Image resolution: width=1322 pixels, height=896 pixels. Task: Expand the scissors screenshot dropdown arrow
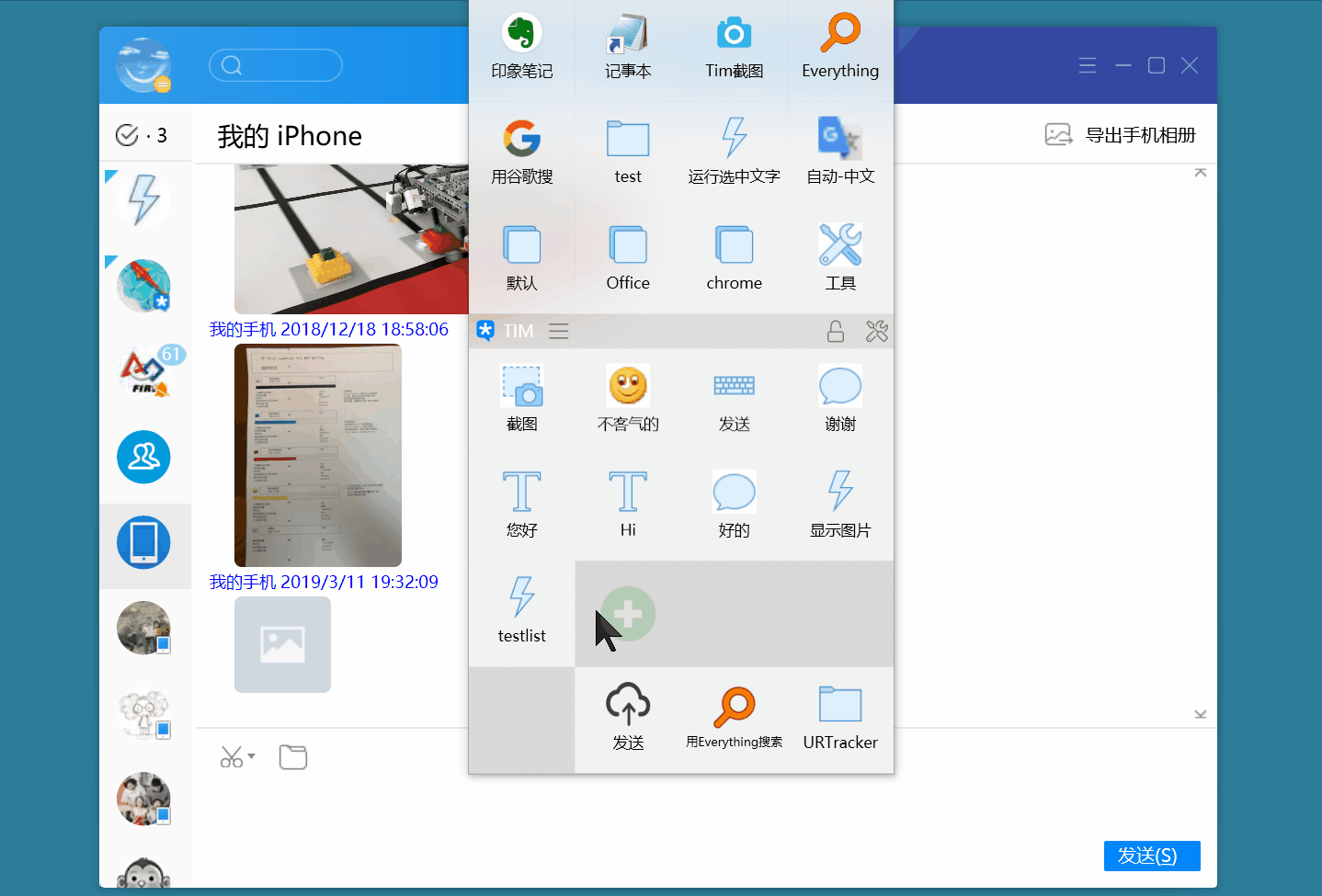click(252, 756)
